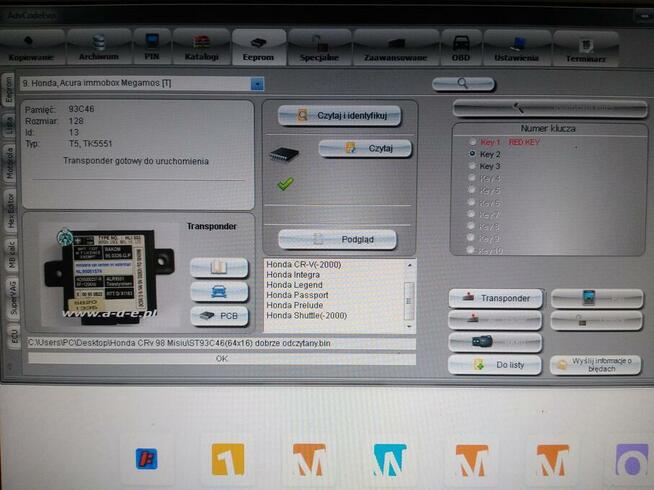Image resolution: width=654 pixels, height=490 pixels.
Task: Click the Transponder button
Action: coord(495,298)
